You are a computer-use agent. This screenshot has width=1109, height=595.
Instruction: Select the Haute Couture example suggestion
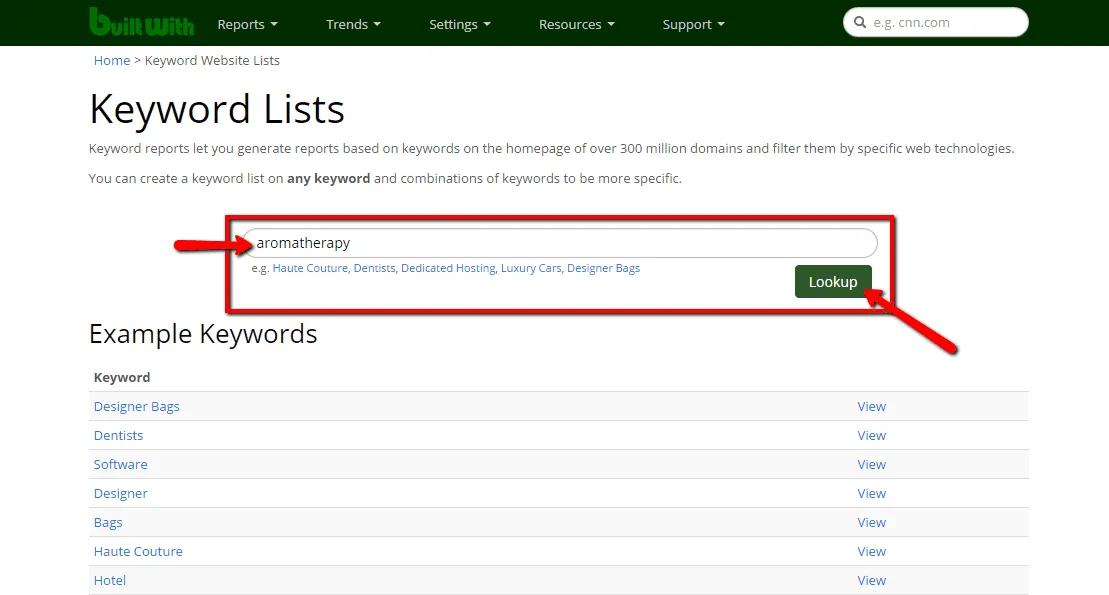pyautogui.click(x=310, y=268)
